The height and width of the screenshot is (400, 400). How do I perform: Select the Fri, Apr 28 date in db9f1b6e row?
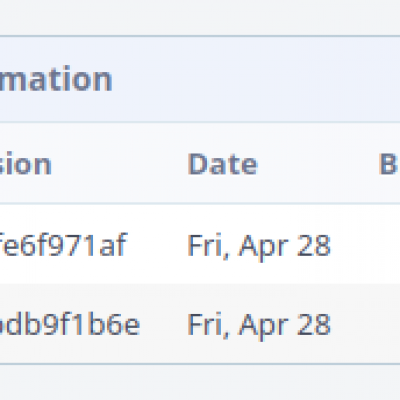click(x=259, y=325)
